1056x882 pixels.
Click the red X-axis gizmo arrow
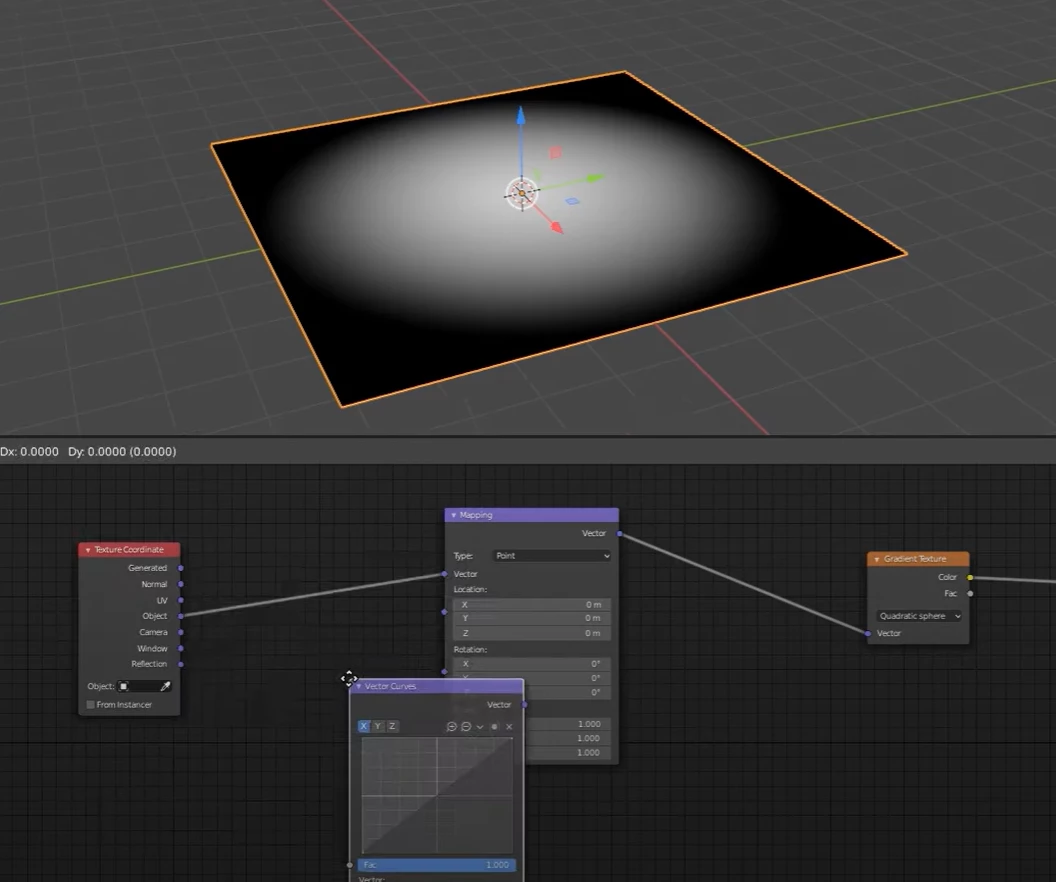pos(557,228)
